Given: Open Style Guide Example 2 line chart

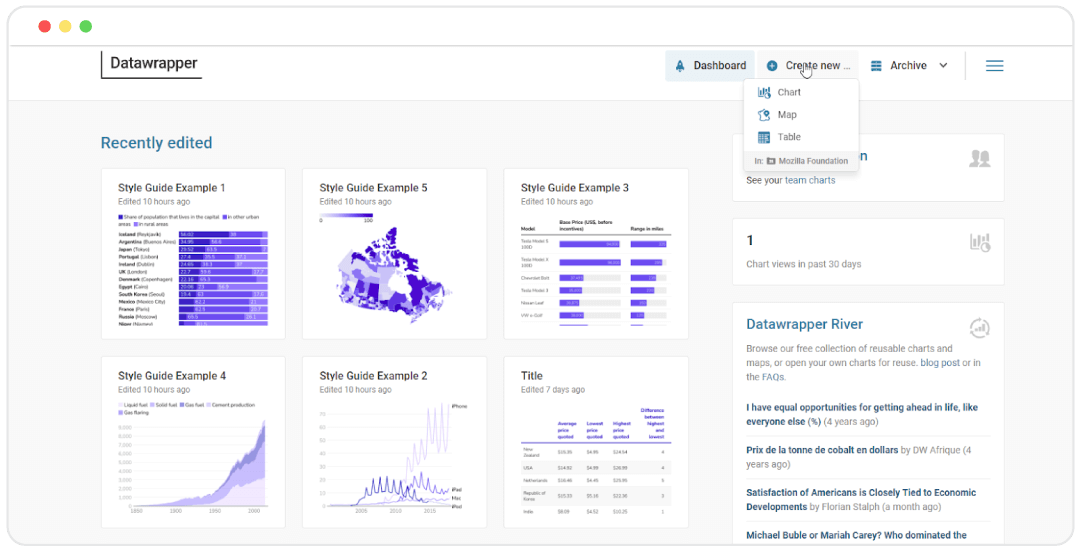Looking at the screenshot, I should click(x=394, y=442).
